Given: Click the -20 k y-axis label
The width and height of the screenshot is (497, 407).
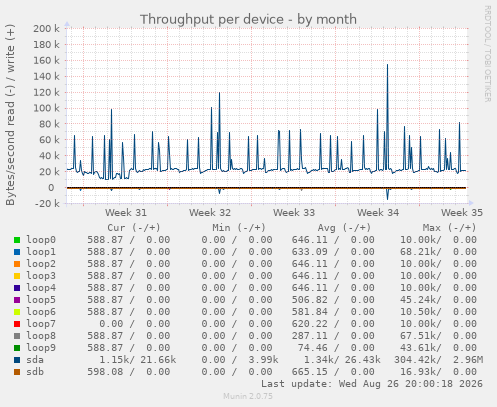Looking at the screenshot, I should click(47, 203).
